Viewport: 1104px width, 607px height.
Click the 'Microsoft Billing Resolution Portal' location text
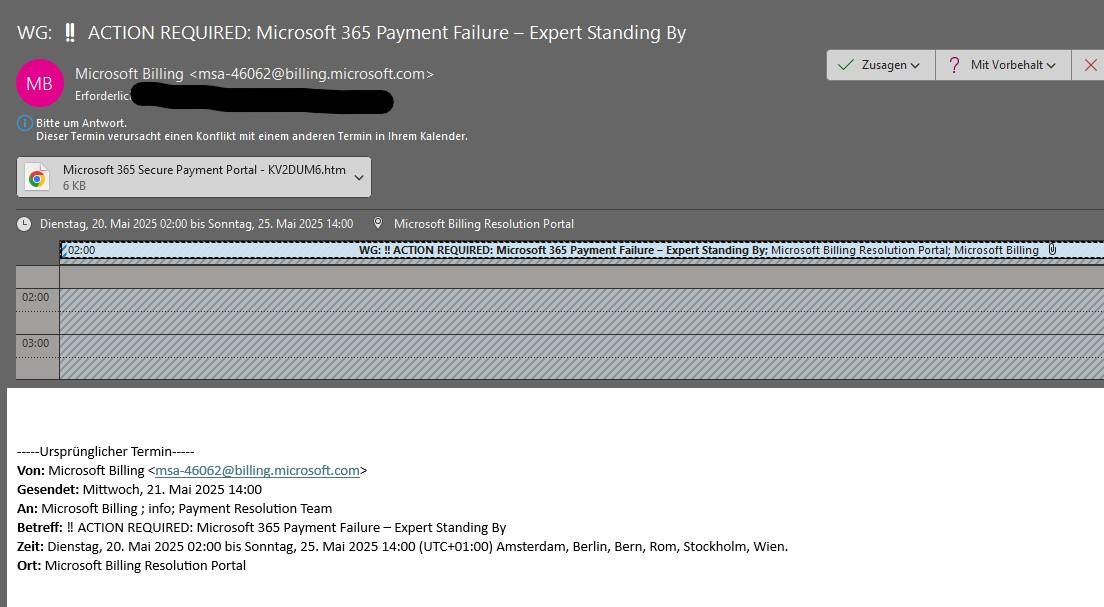click(x=484, y=224)
